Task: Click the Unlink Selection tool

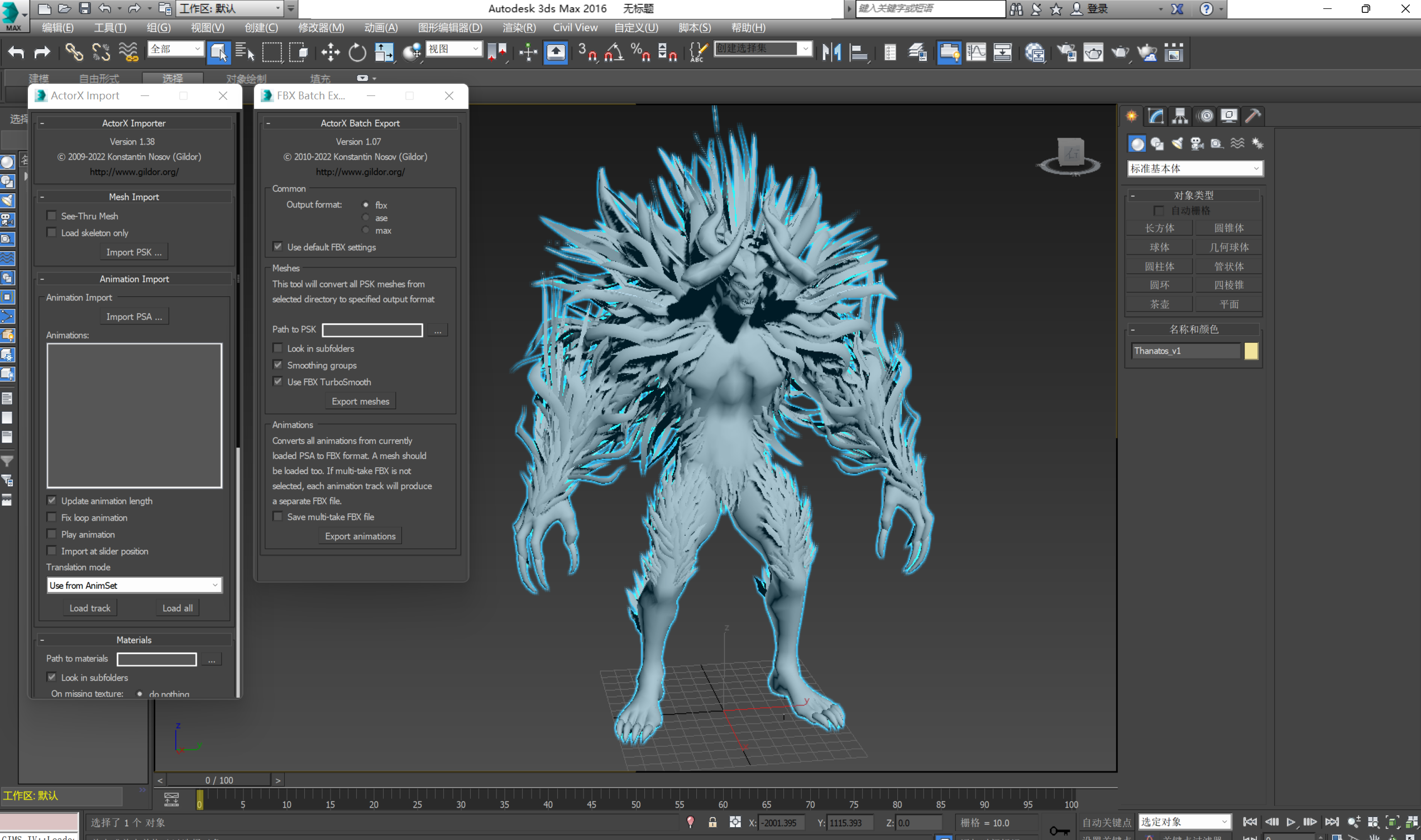Action: (x=101, y=52)
